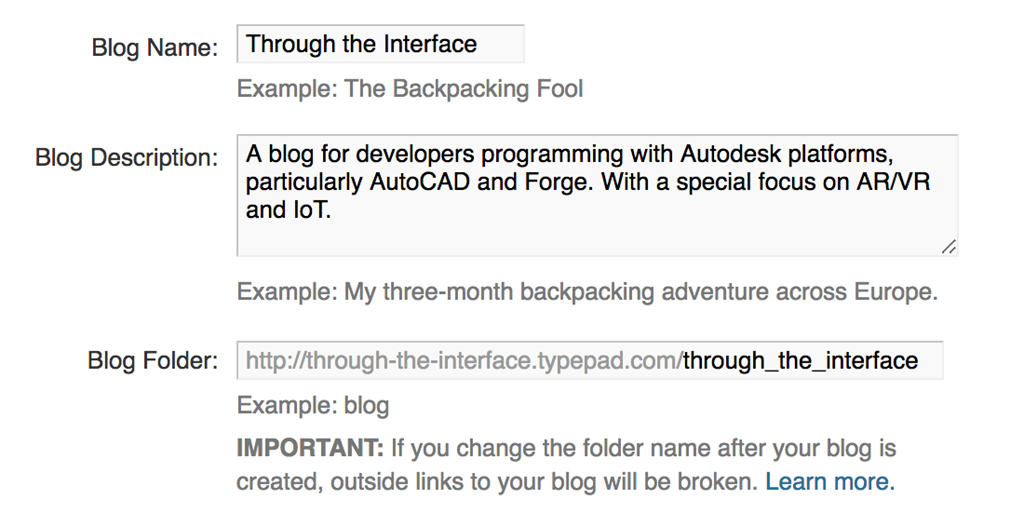Viewport: 1024px width, 527px height.
Task: Click the "Blog Folder:" label
Action: (x=152, y=360)
